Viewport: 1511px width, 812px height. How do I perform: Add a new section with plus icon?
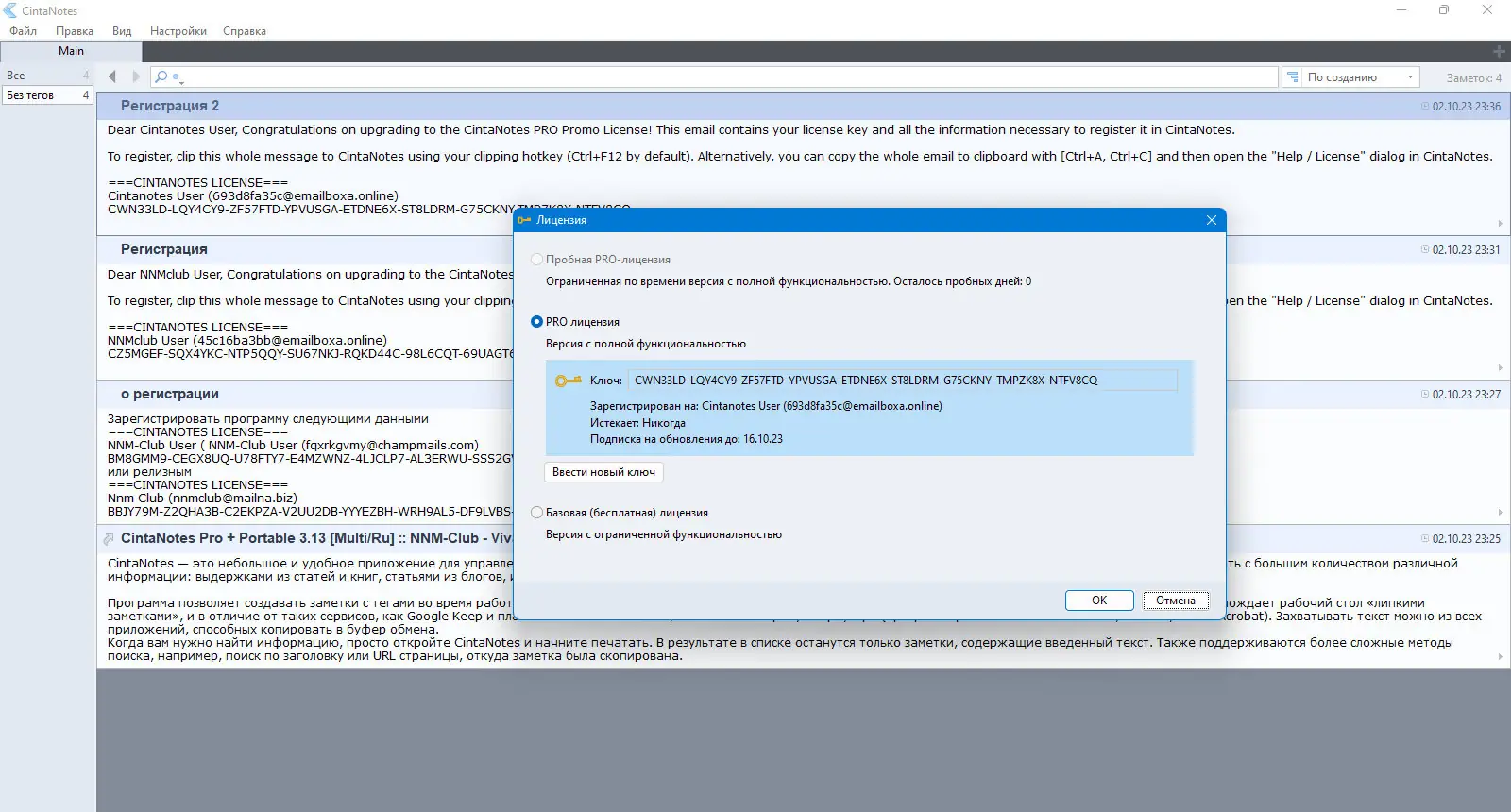pyautogui.click(x=1499, y=51)
